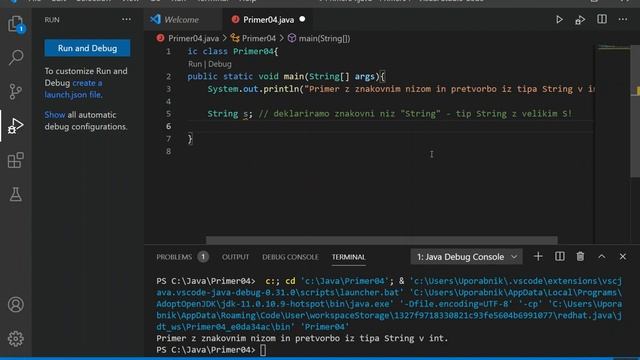
Task: Select the Primer04.java editor tab
Action: tap(268, 20)
